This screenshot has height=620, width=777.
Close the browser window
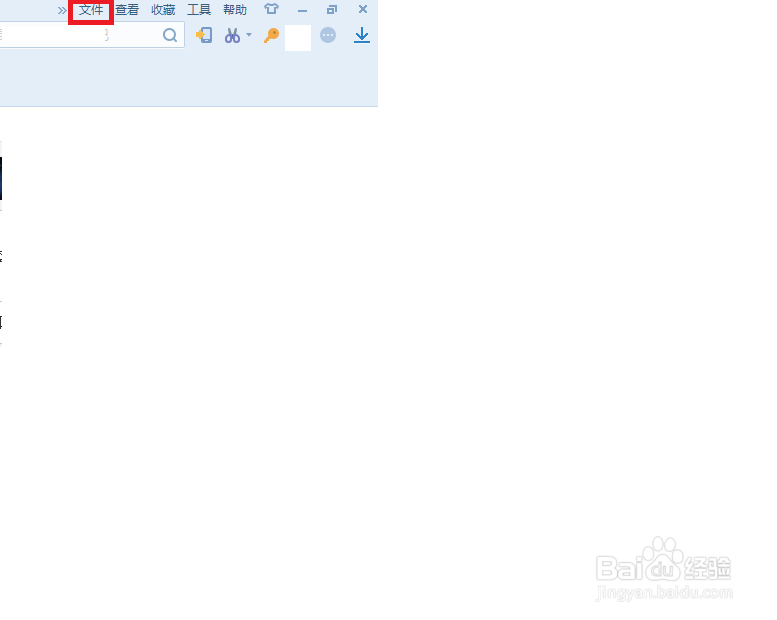pyautogui.click(x=363, y=9)
